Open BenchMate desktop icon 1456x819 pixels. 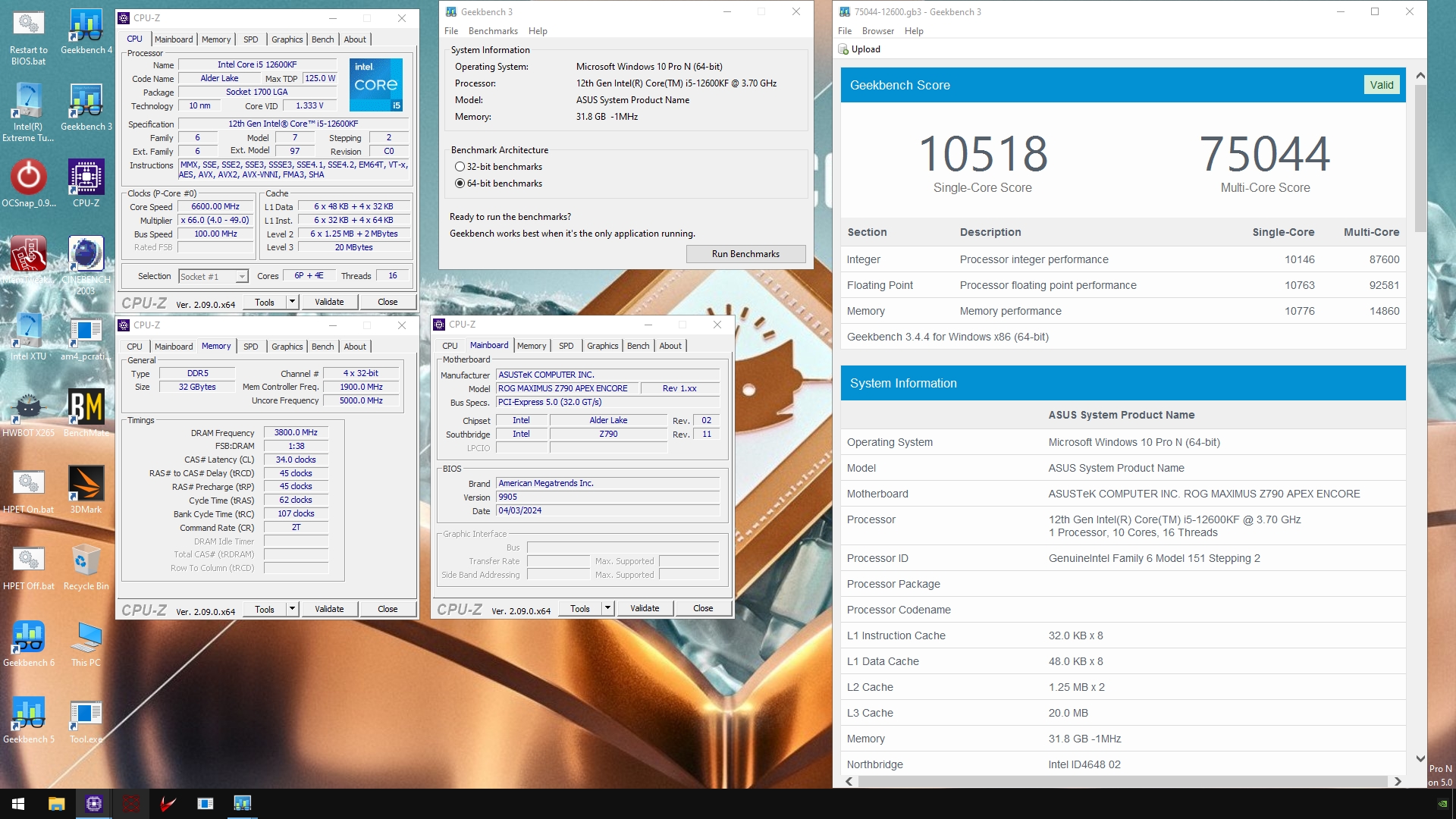86,414
